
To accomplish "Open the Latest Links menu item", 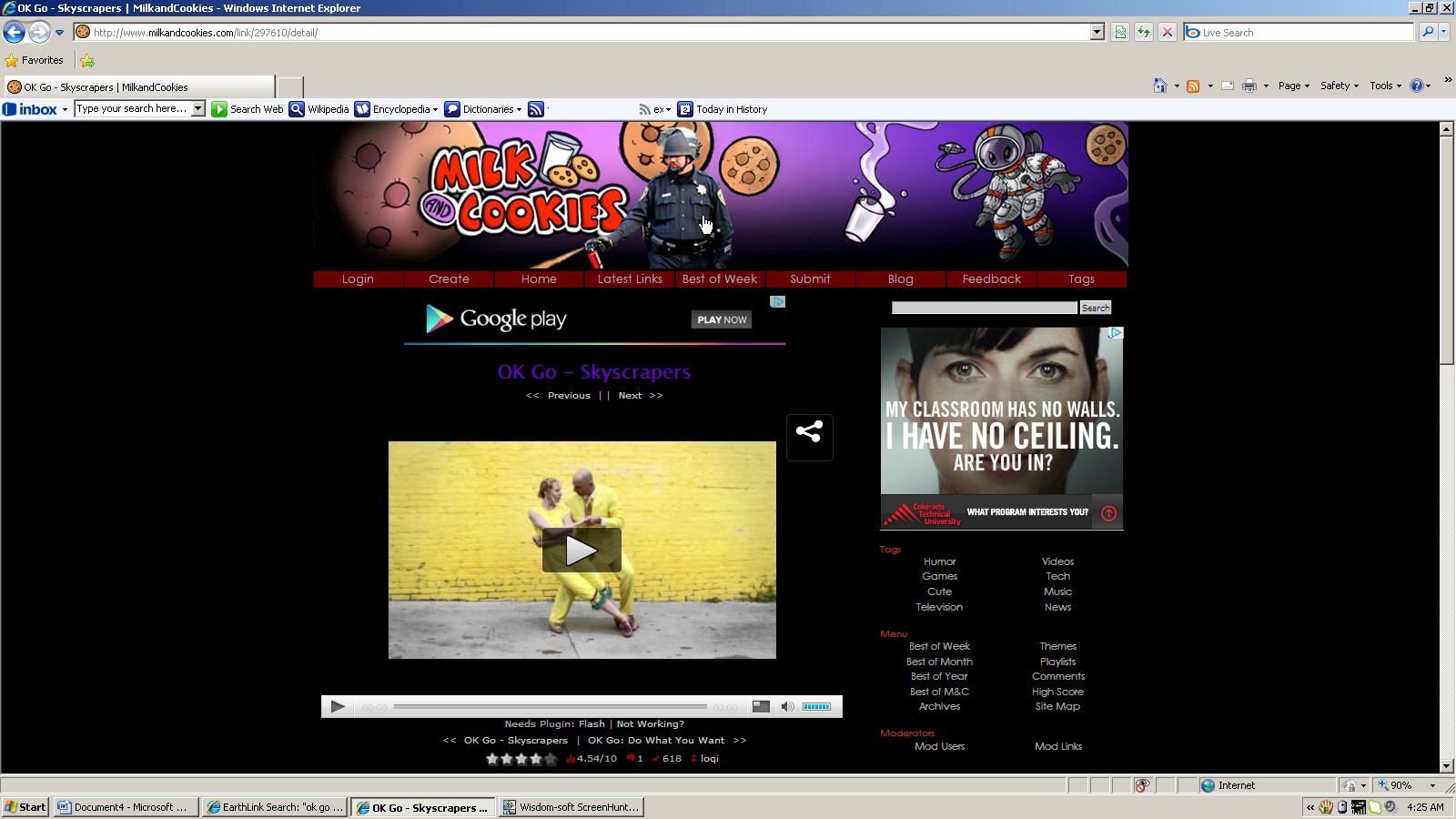I will pos(630,279).
